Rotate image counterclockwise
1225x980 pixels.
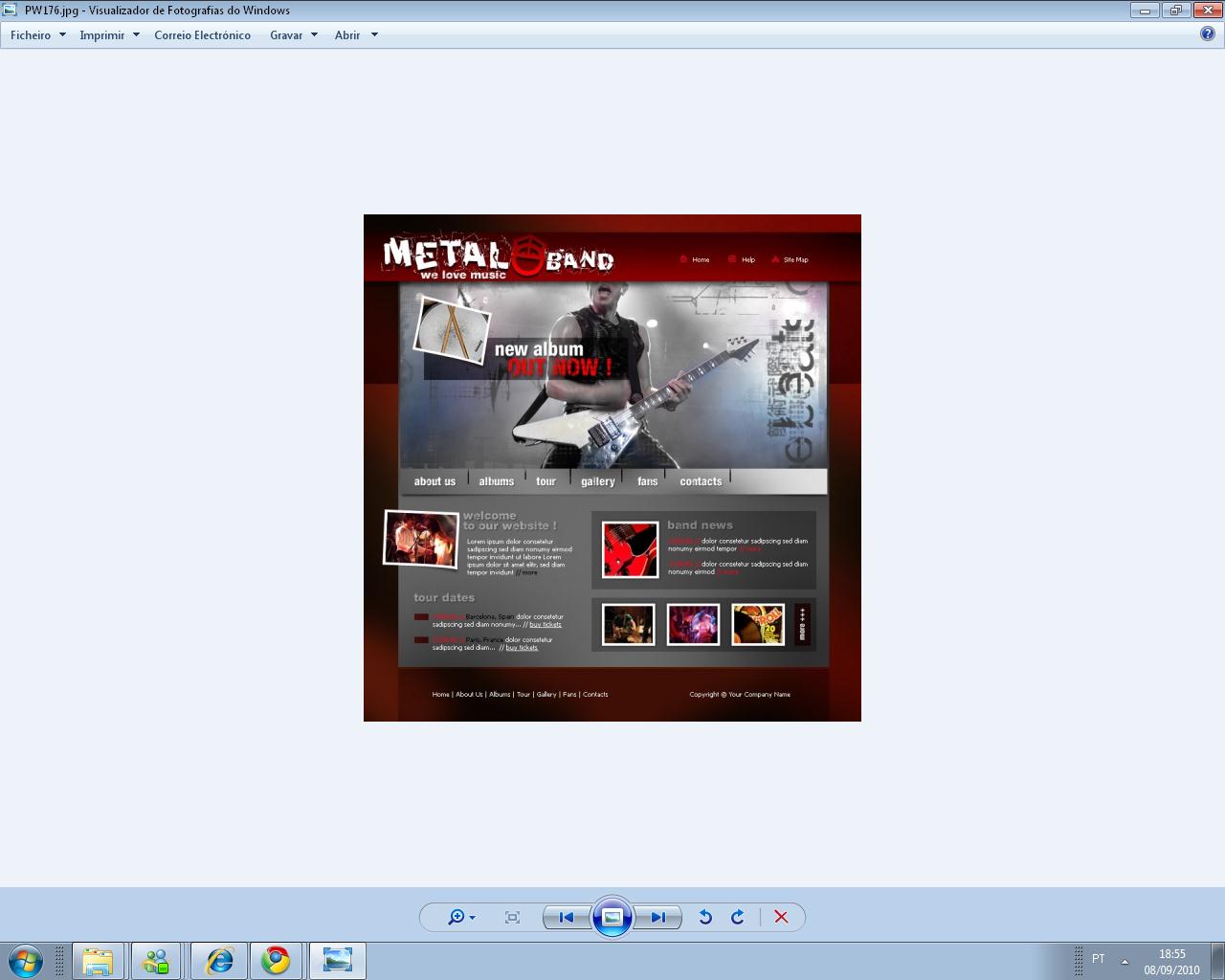coord(705,917)
